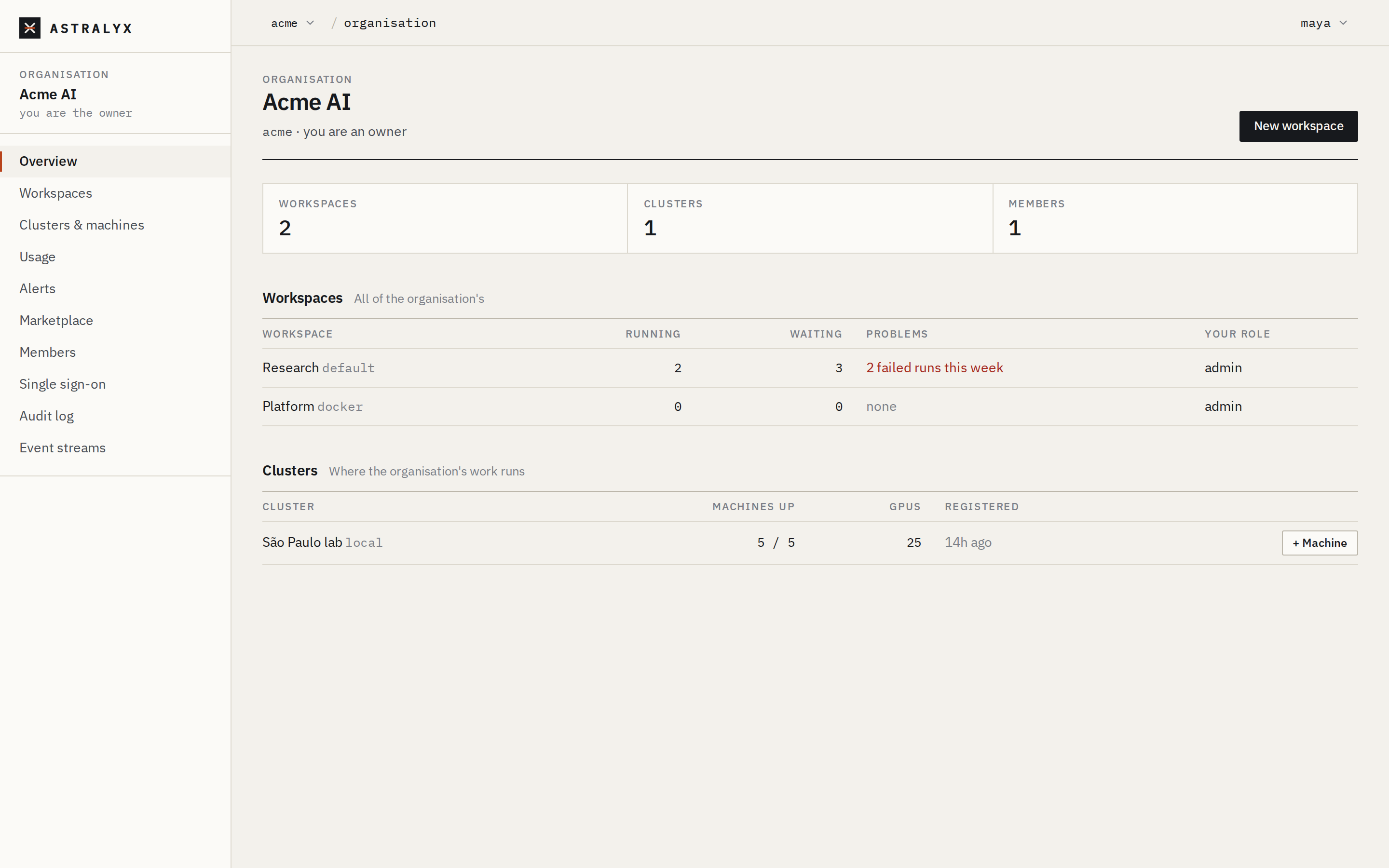Open the Platform workspace row
The image size is (1389, 868).
click(x=810, y=407)
